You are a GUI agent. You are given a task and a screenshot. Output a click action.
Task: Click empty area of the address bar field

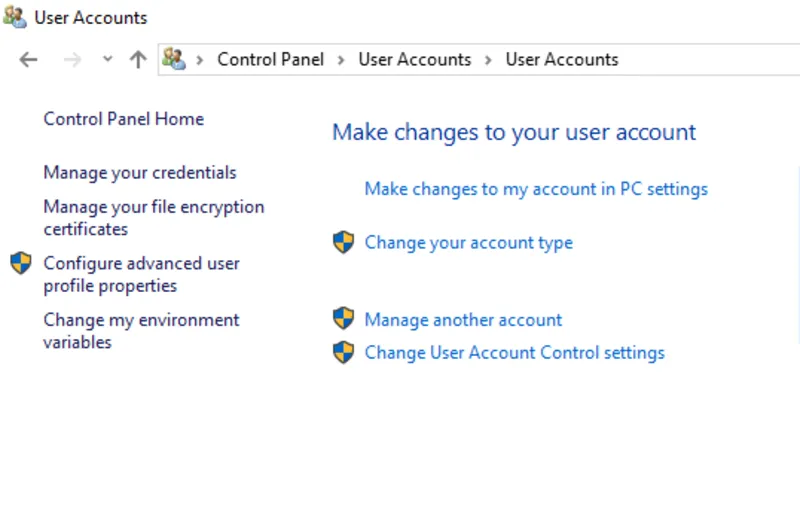point(710,60)
